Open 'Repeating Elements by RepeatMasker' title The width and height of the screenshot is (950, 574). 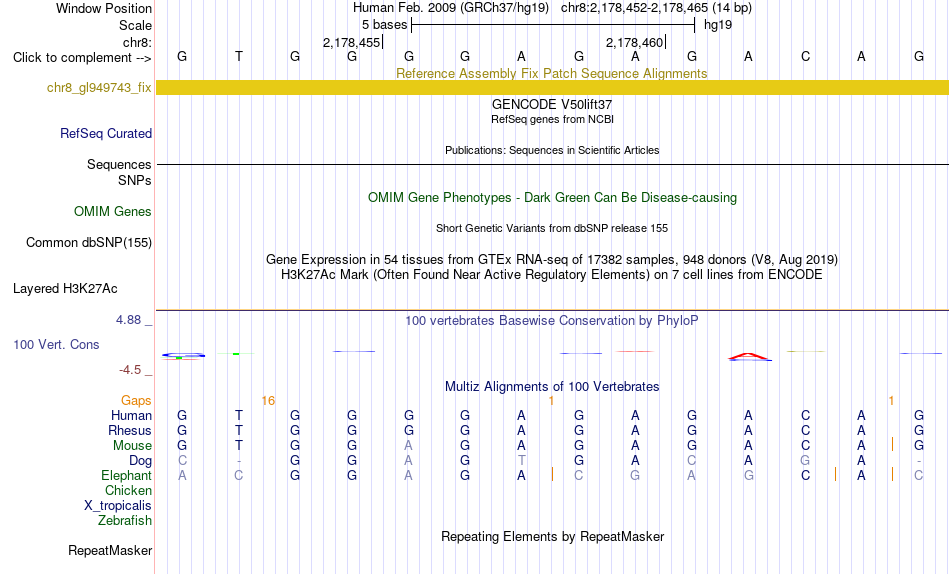tap(553, 536)
